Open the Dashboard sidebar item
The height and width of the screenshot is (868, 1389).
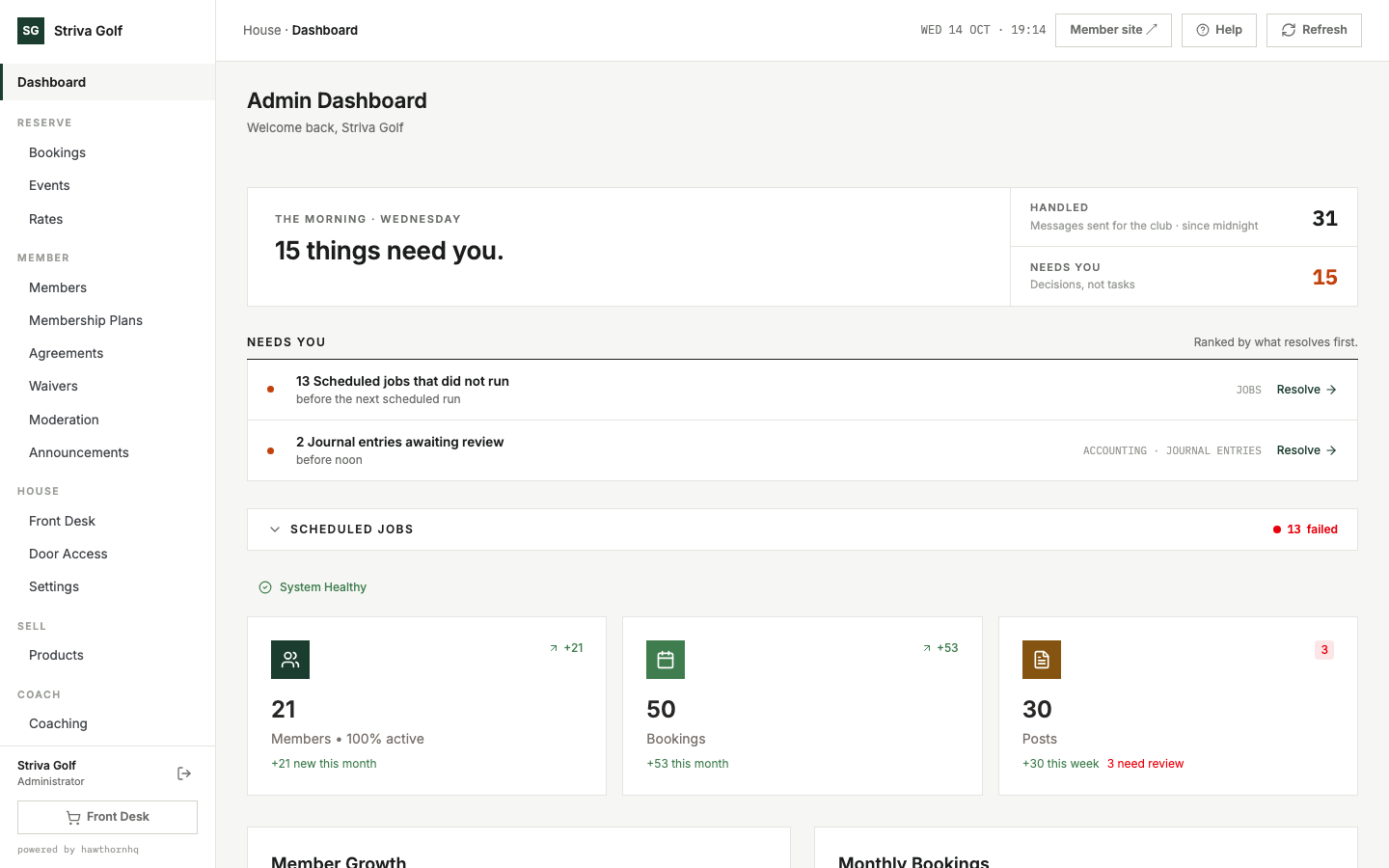pyautogui.click(x=108, y=82)
